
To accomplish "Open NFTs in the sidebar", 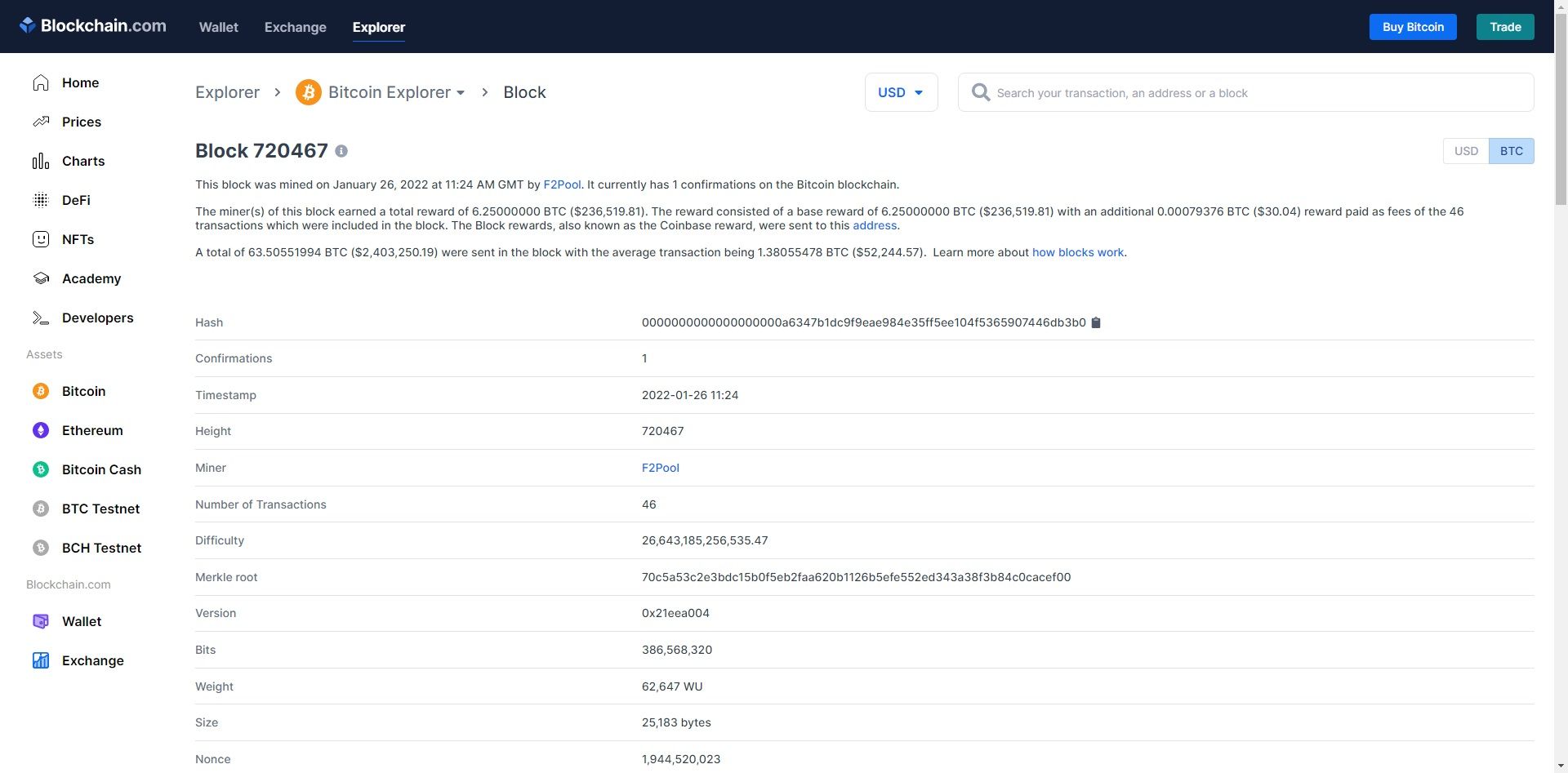I will click(78, 239).
